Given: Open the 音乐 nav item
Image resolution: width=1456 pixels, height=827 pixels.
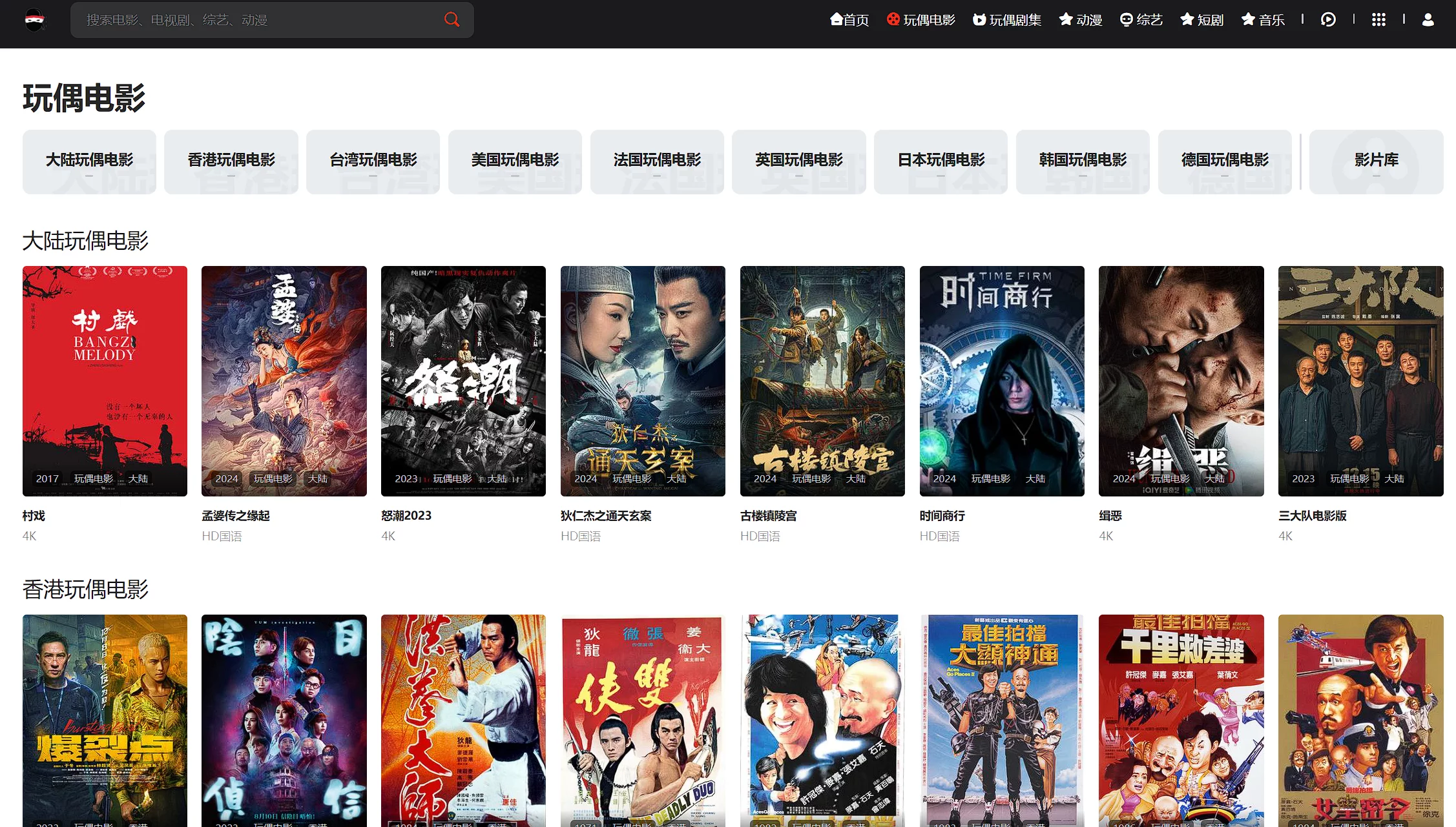Looking at the screenshot, I should pyautogui.click(x=1263, y=20).
